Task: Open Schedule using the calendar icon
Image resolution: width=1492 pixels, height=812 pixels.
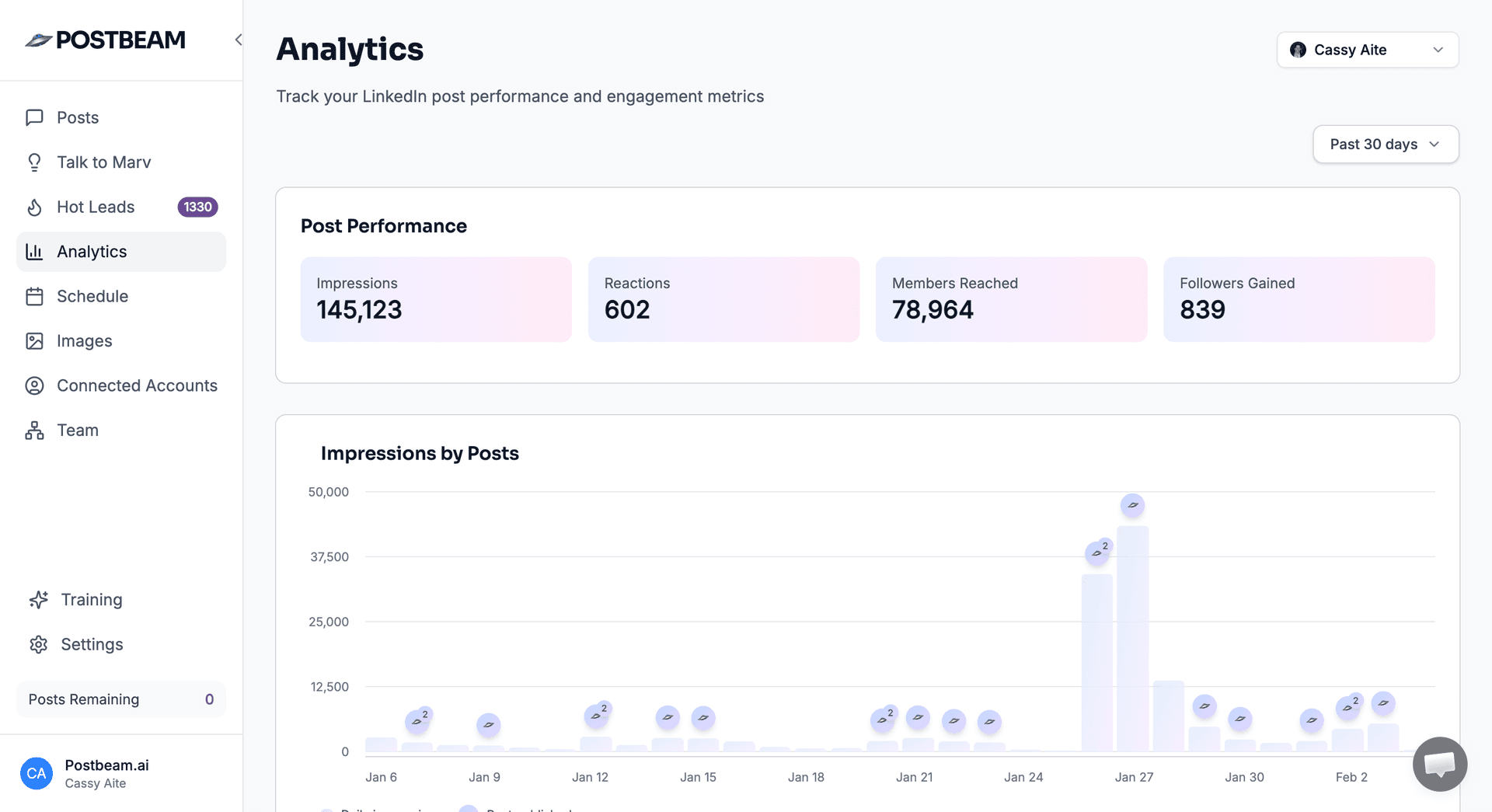Action: point(34,296)
